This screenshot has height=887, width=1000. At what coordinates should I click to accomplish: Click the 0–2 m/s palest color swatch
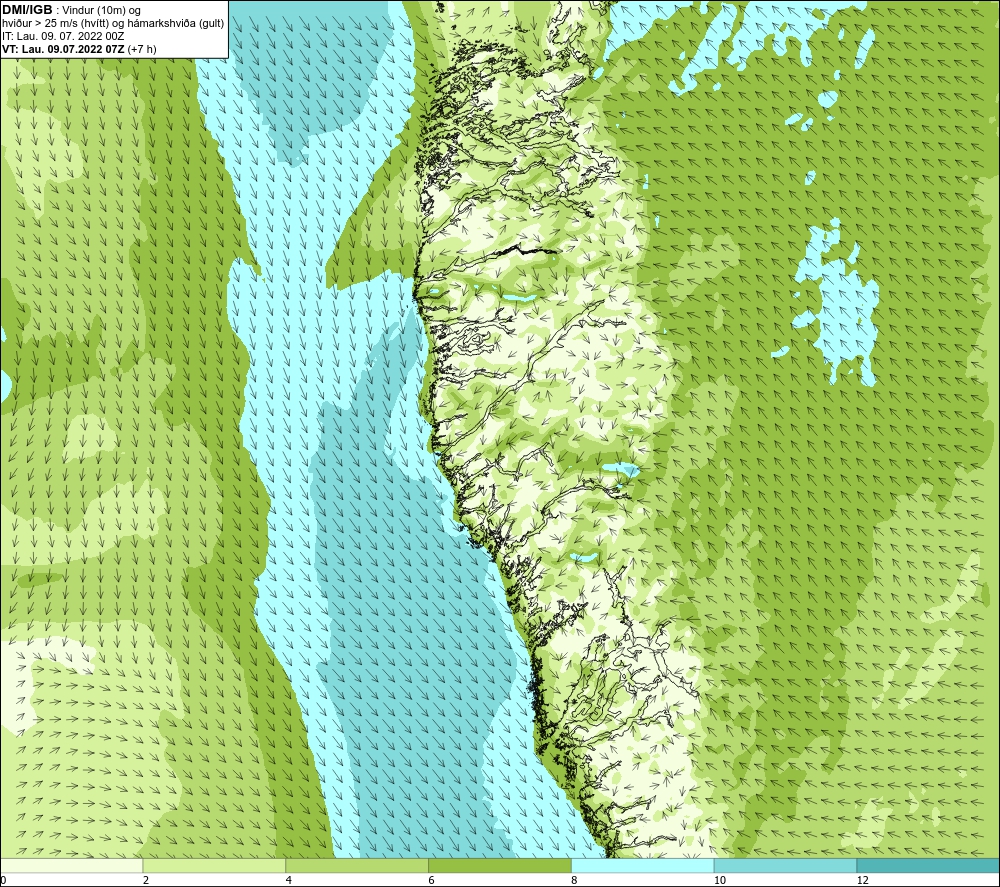pyautogui.click(x=71, y=866)
